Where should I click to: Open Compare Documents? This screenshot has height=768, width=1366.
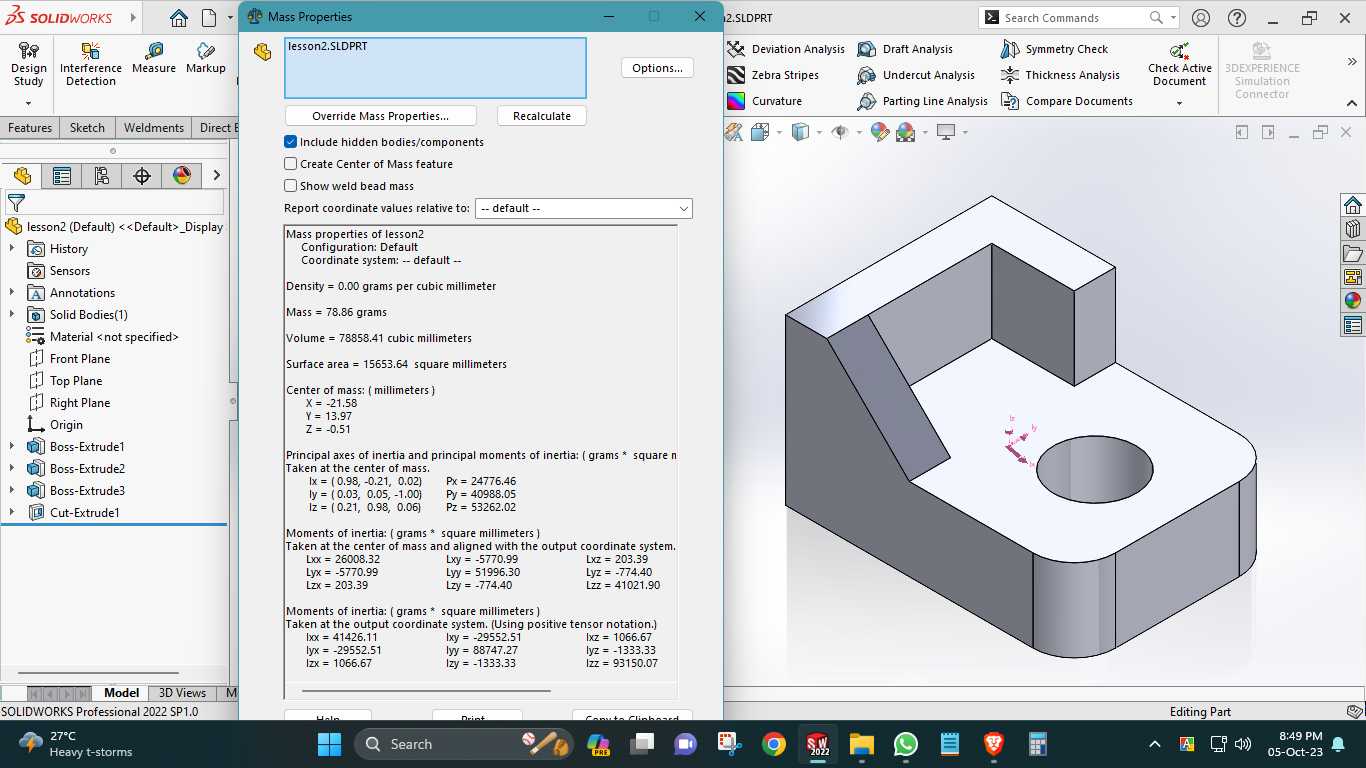[1067, 101]
